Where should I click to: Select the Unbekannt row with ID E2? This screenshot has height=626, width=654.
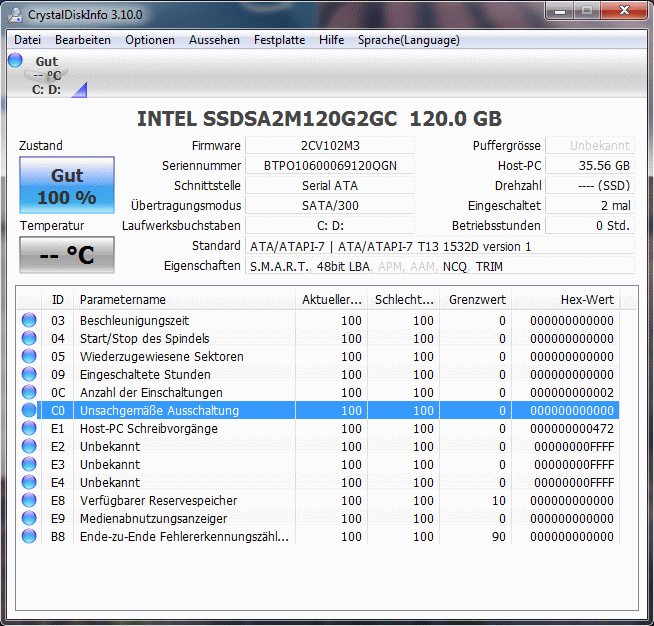(x=318, y=446)
